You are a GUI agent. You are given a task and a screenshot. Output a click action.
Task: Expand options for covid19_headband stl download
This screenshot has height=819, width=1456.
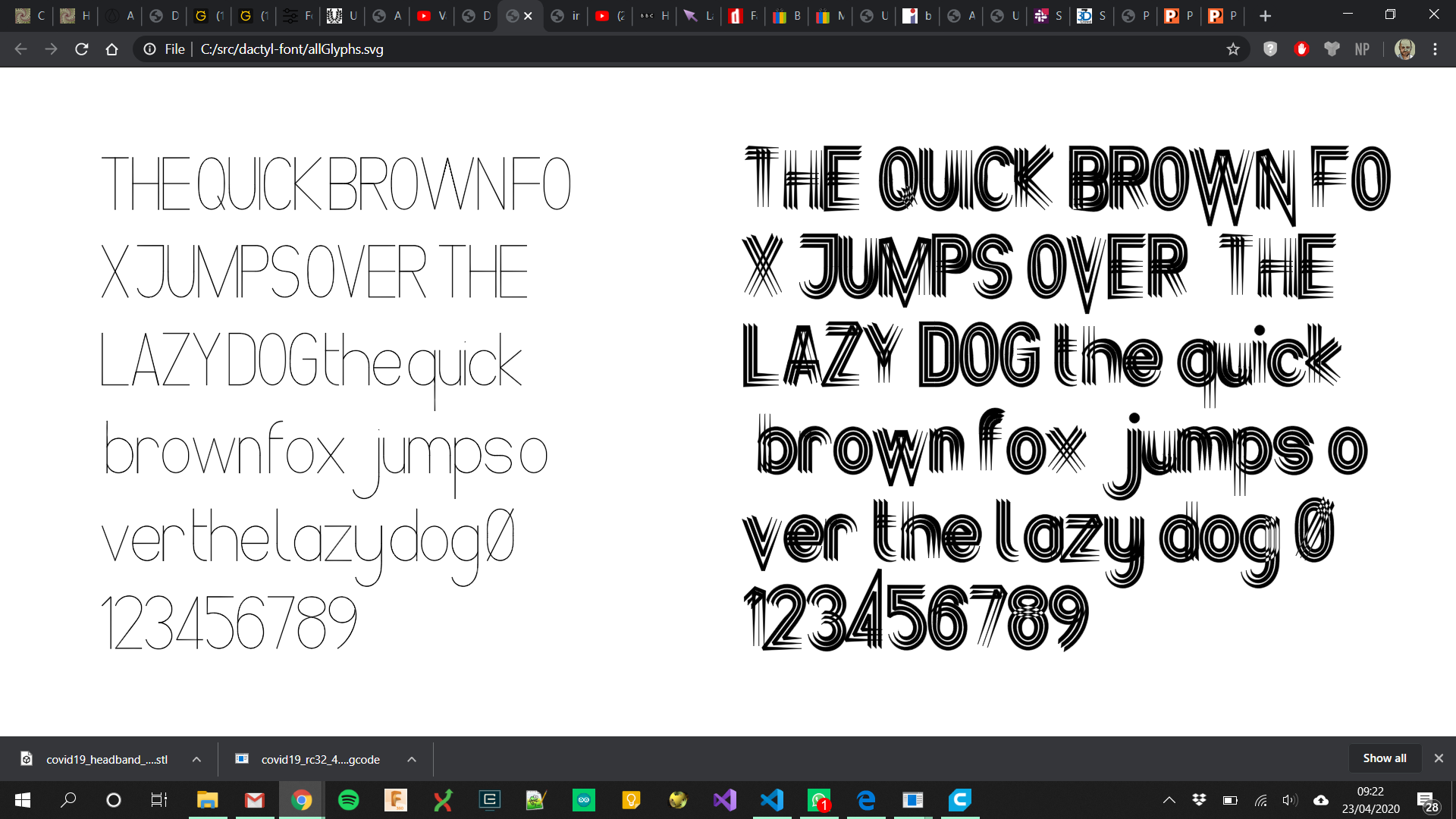196,759
